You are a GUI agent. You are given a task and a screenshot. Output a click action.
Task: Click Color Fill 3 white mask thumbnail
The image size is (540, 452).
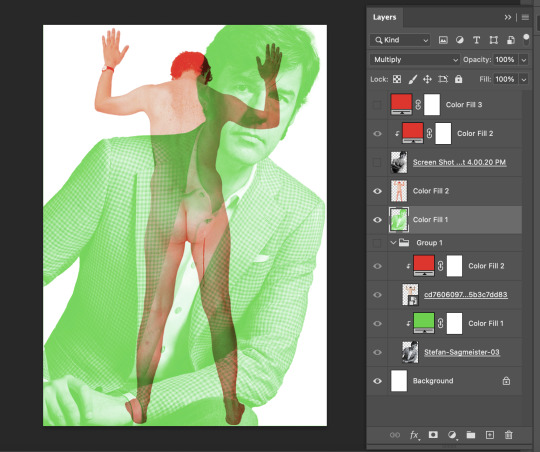coord(432,104)
